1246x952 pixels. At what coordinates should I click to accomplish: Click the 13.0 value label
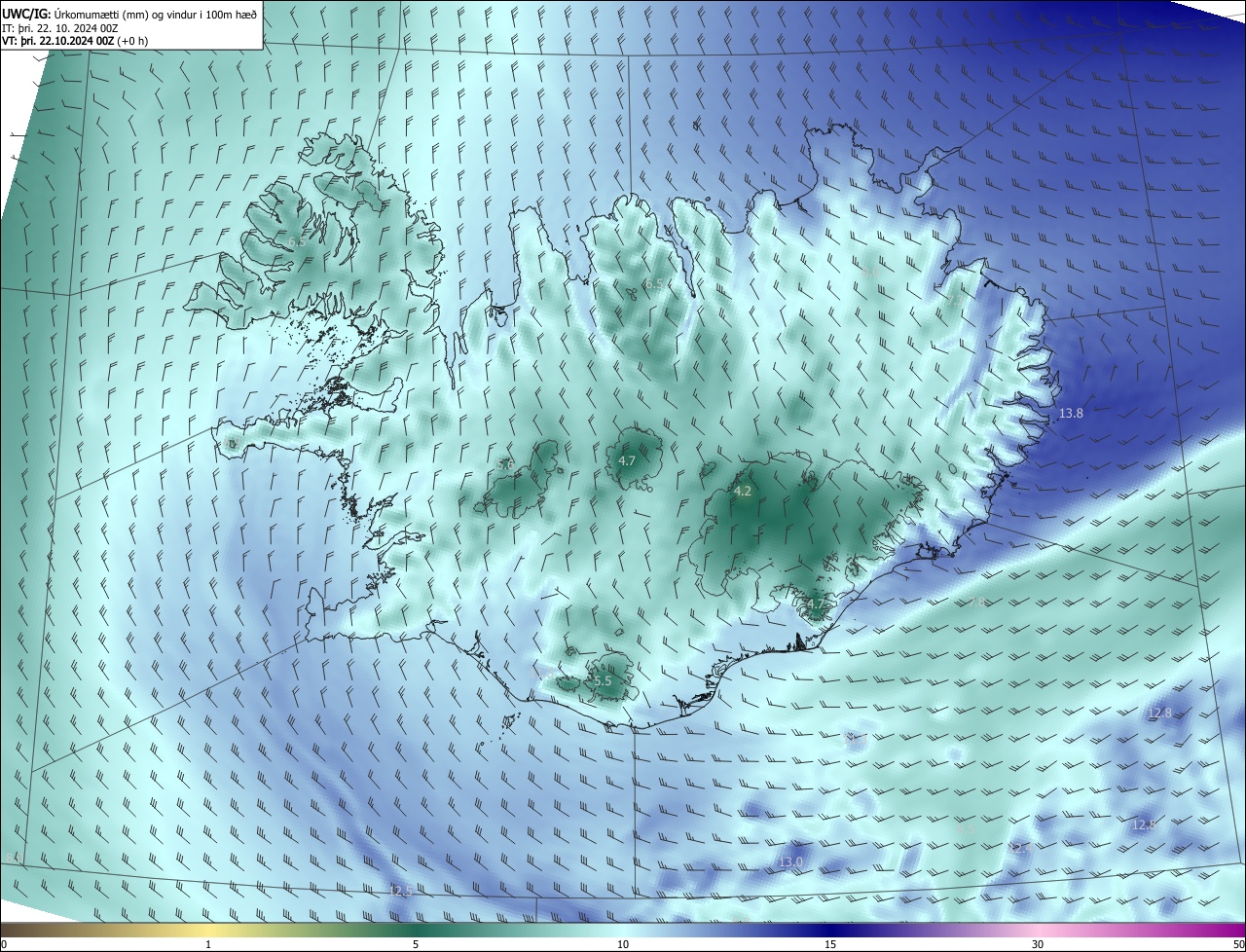click(790, 862)
